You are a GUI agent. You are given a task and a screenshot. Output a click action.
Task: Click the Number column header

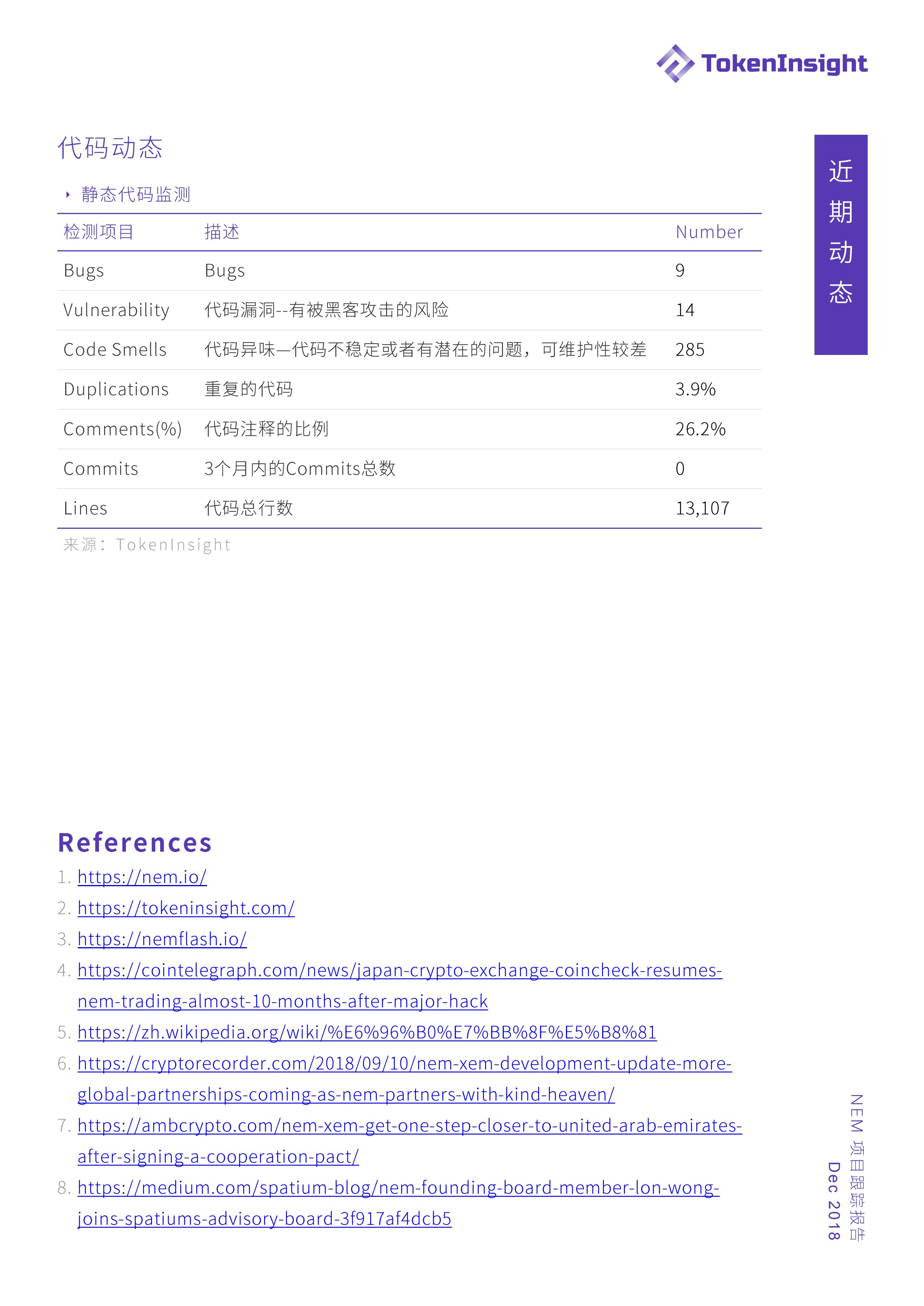[x=709, y=232]
